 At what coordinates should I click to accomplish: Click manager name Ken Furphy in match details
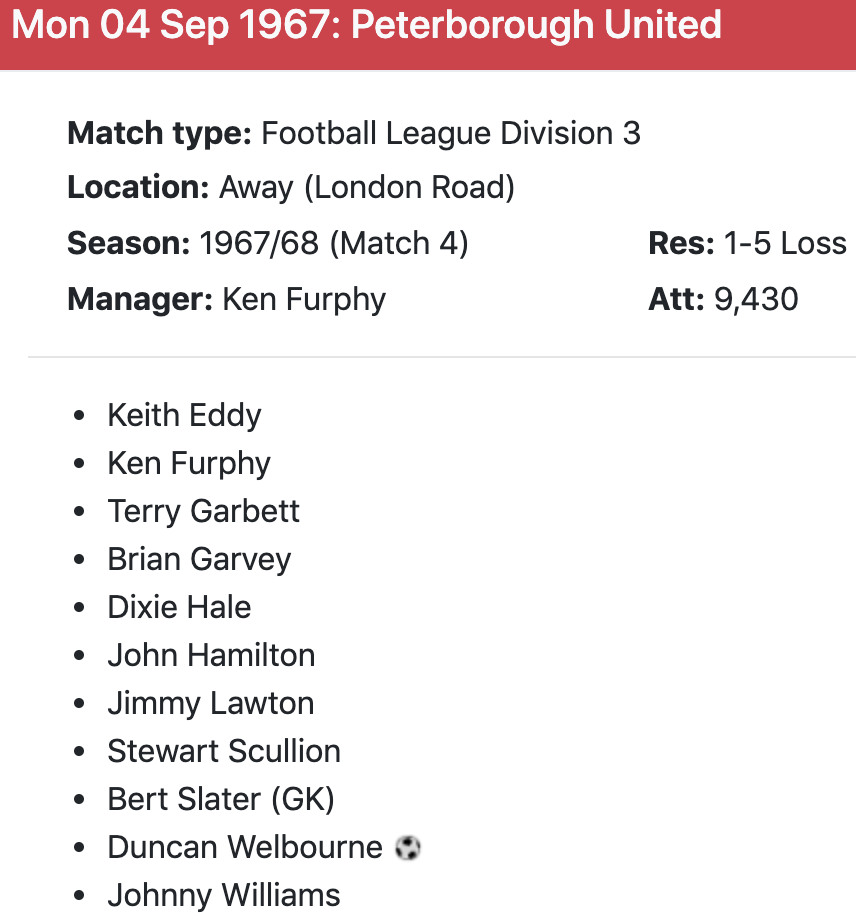[x=304, y=299]
